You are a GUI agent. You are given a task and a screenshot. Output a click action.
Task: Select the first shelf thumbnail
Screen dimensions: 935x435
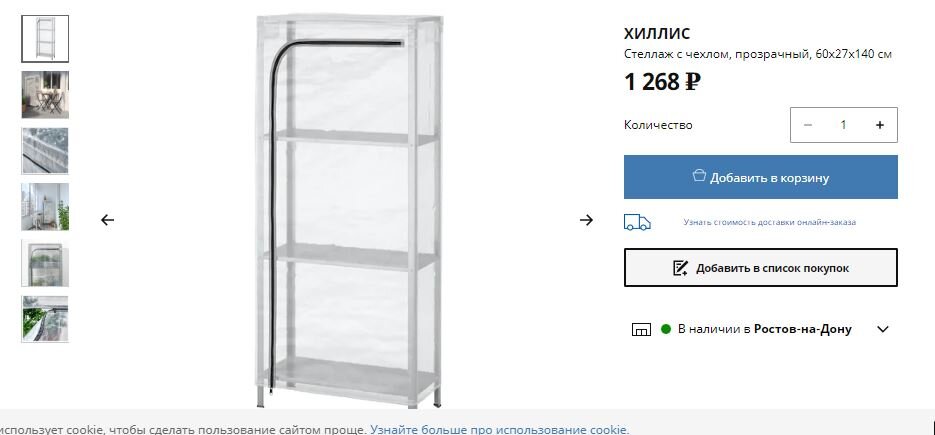coord(45,39)
